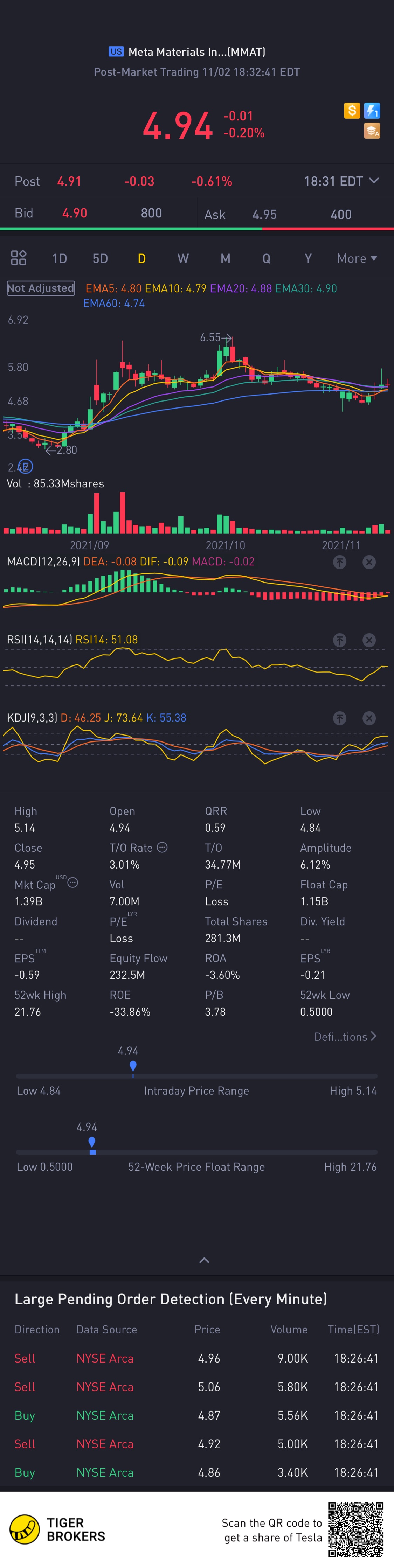
Task: Open the info icon beside T/O Rate
Action: 162,847
